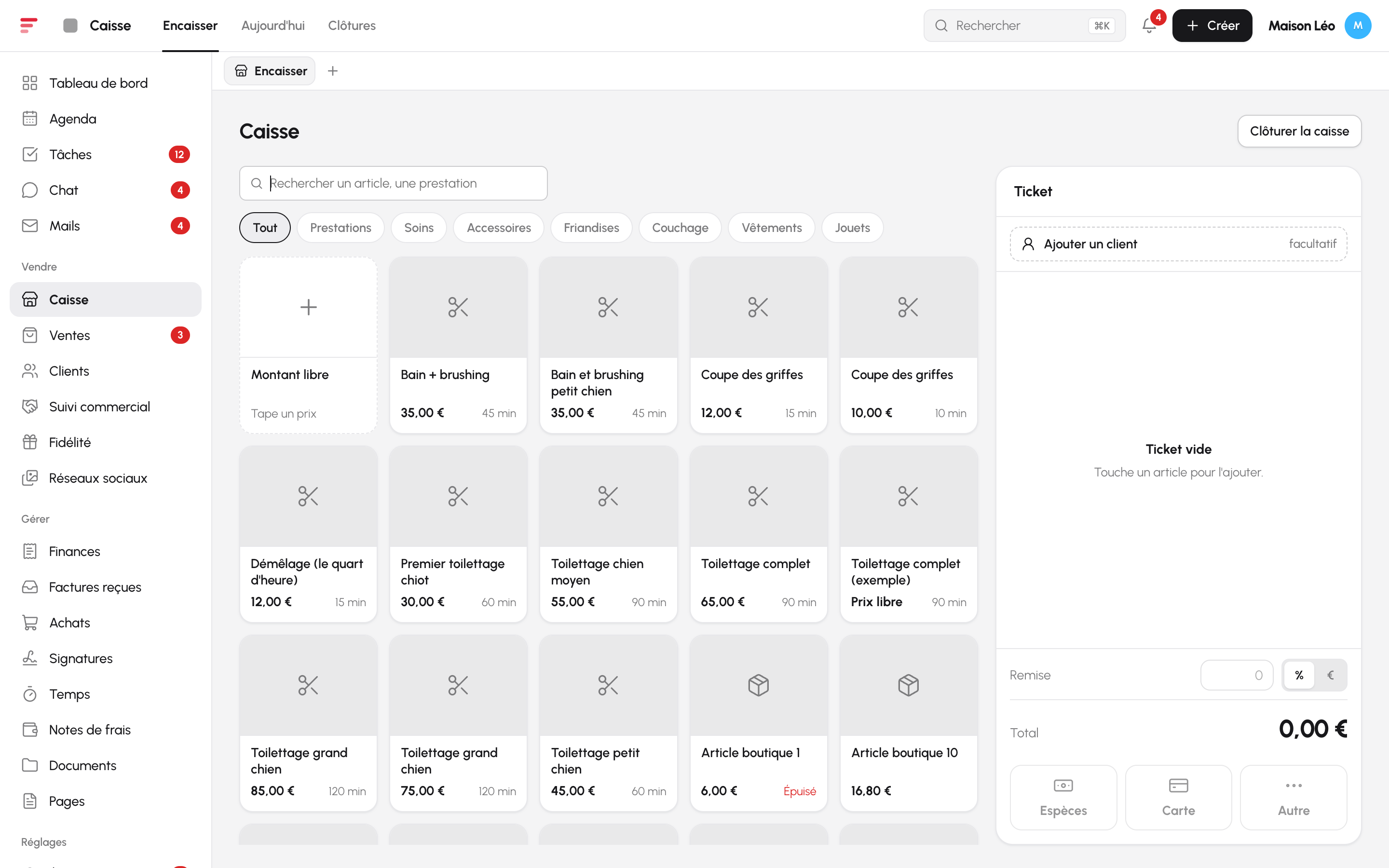Click the Maison Léo avatar
1389x868 pixels.
coord(1358,25)
